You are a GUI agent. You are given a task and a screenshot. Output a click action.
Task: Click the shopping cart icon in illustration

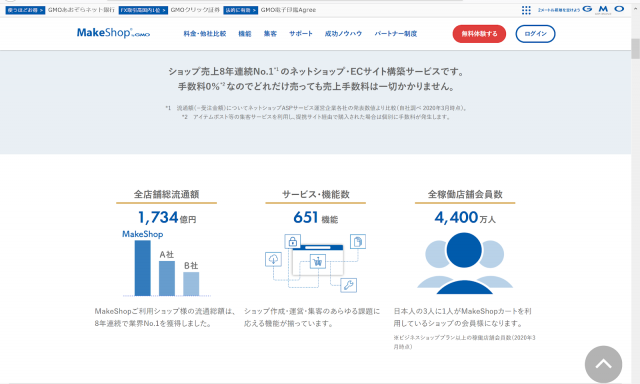coord(318,262)
